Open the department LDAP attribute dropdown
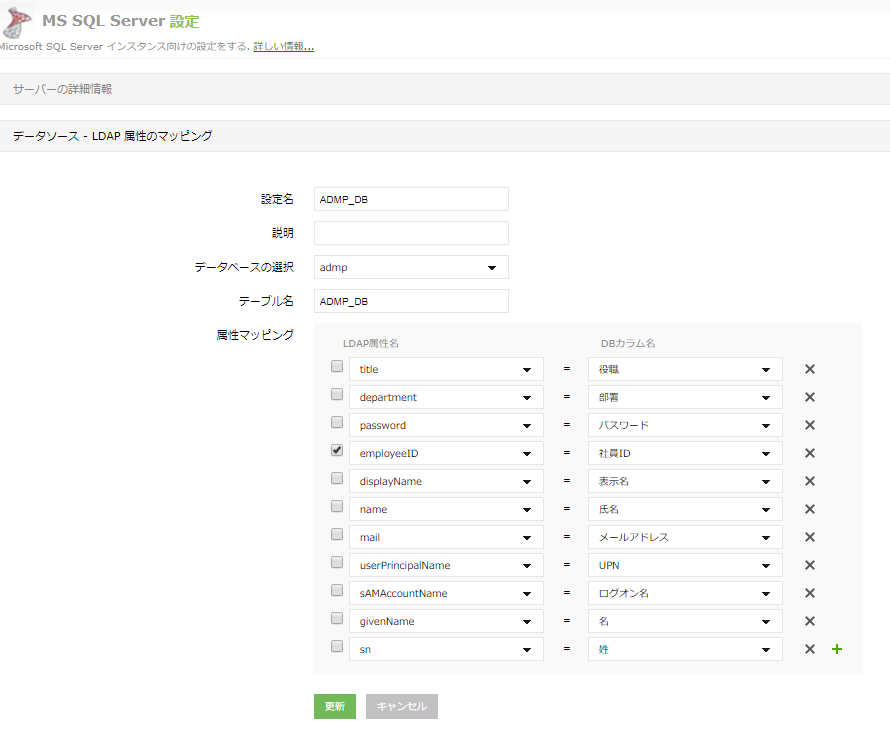Image resolution: width=890 pixels, height=738 pixels. coord(446,397)
